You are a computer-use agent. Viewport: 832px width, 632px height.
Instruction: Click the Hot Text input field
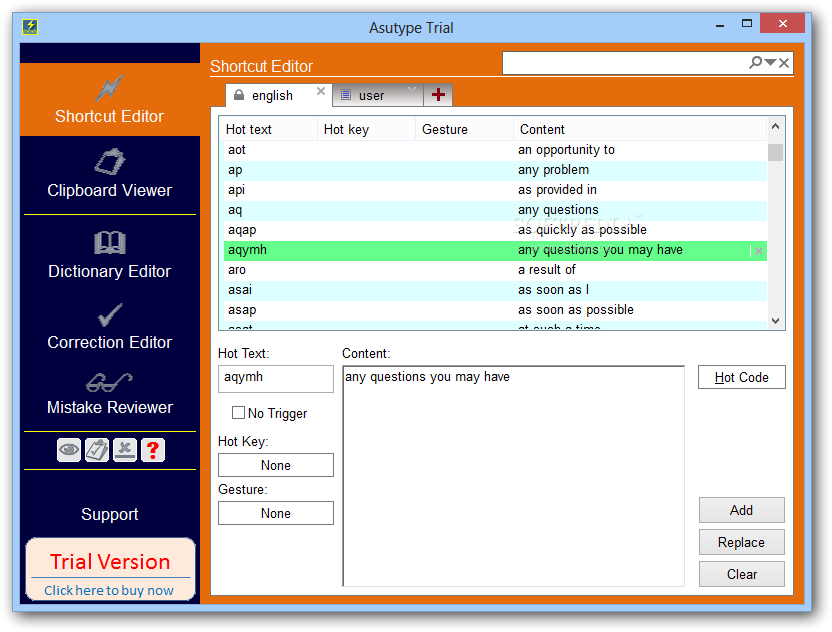coord(276,378)
